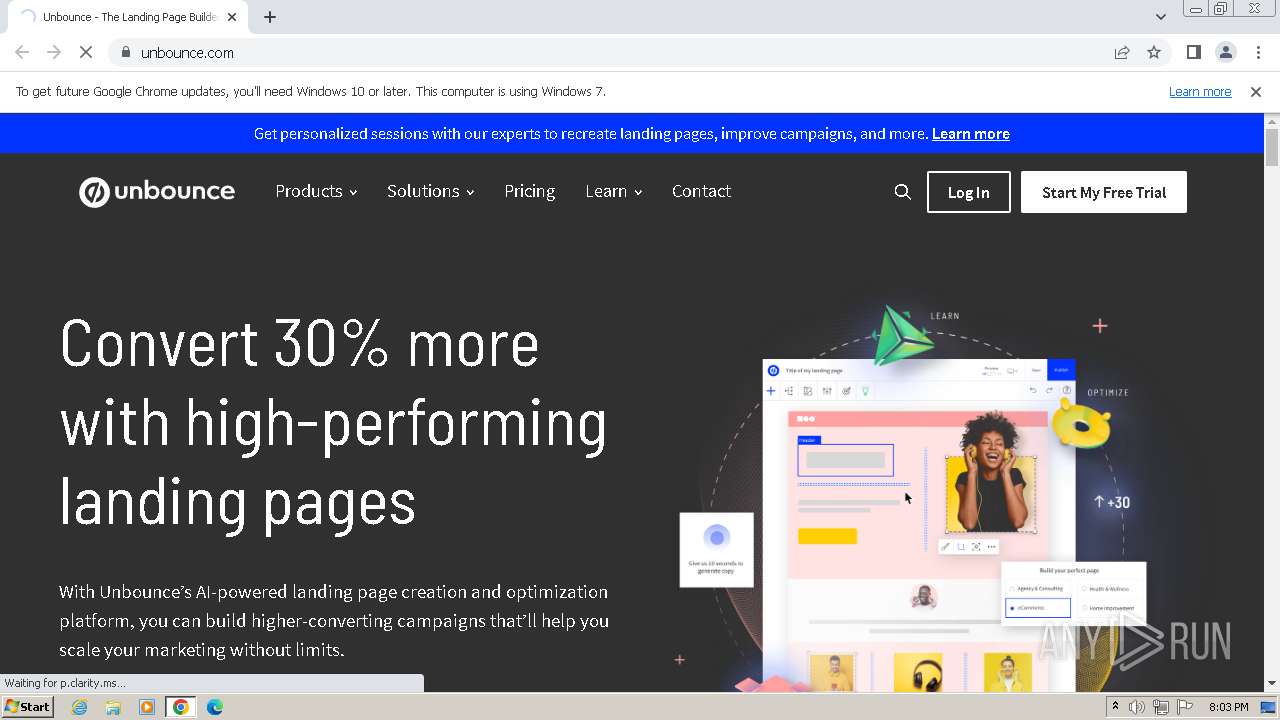
Task: View site info via the padlock icon
Action: (x=125, y=52)
